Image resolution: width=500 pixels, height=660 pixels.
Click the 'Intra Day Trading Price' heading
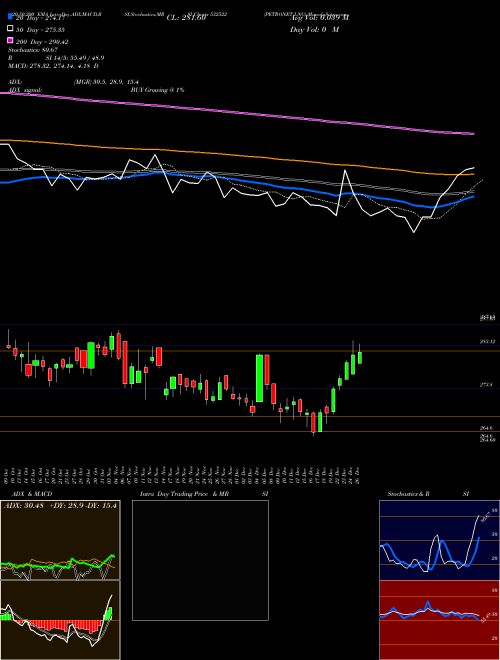174,494
